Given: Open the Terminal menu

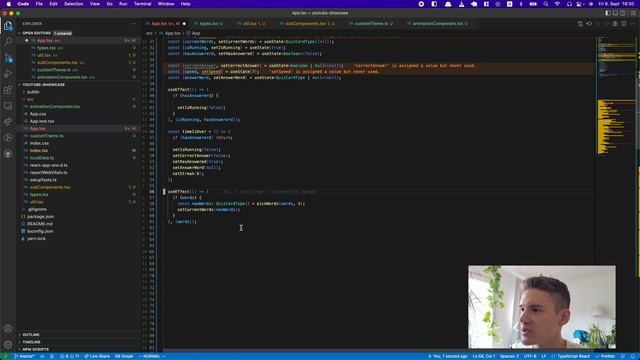Looking at the screenshot, I should click(x=142, y=4).
